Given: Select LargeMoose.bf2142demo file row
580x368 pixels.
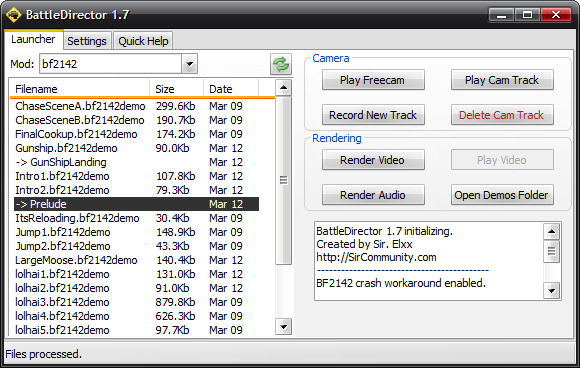Looking at the screenshot, I should tap(136, 260).
